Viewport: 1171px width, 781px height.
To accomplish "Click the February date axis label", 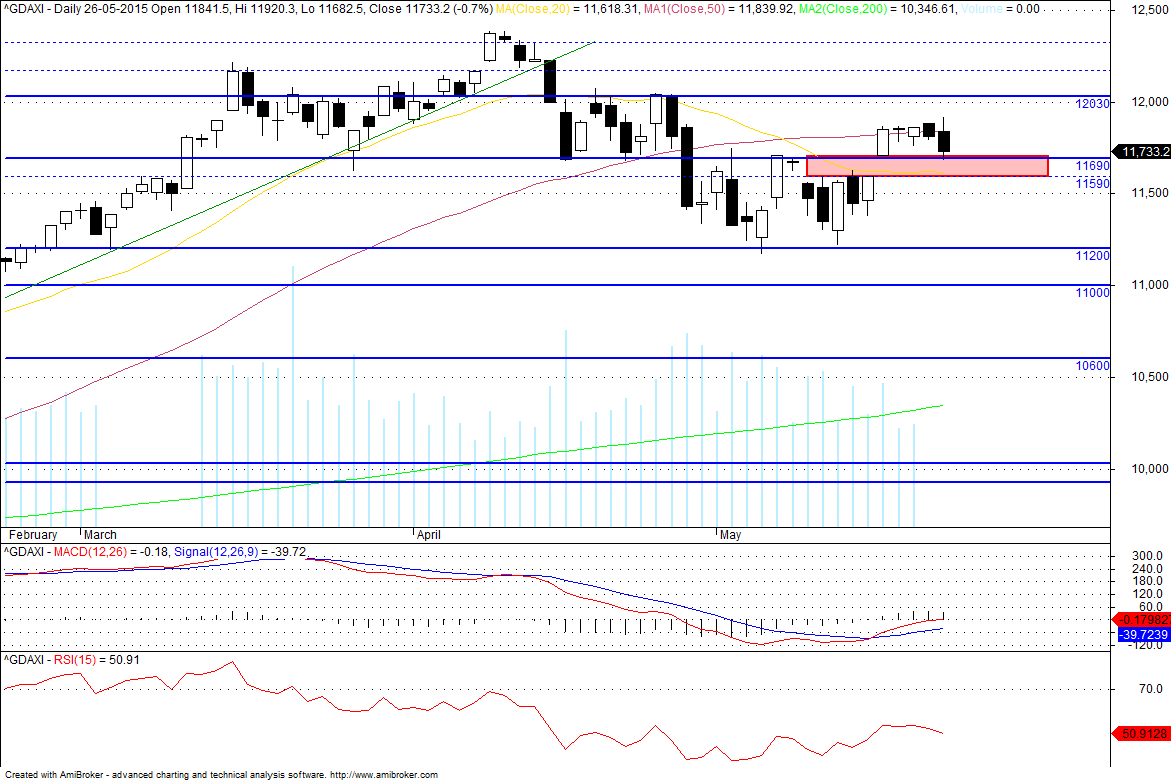I will point(33,535).
